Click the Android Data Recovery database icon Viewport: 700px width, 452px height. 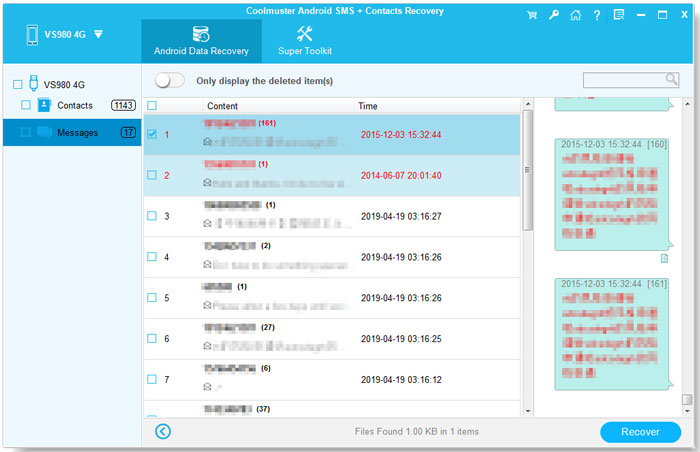point(201,33)
